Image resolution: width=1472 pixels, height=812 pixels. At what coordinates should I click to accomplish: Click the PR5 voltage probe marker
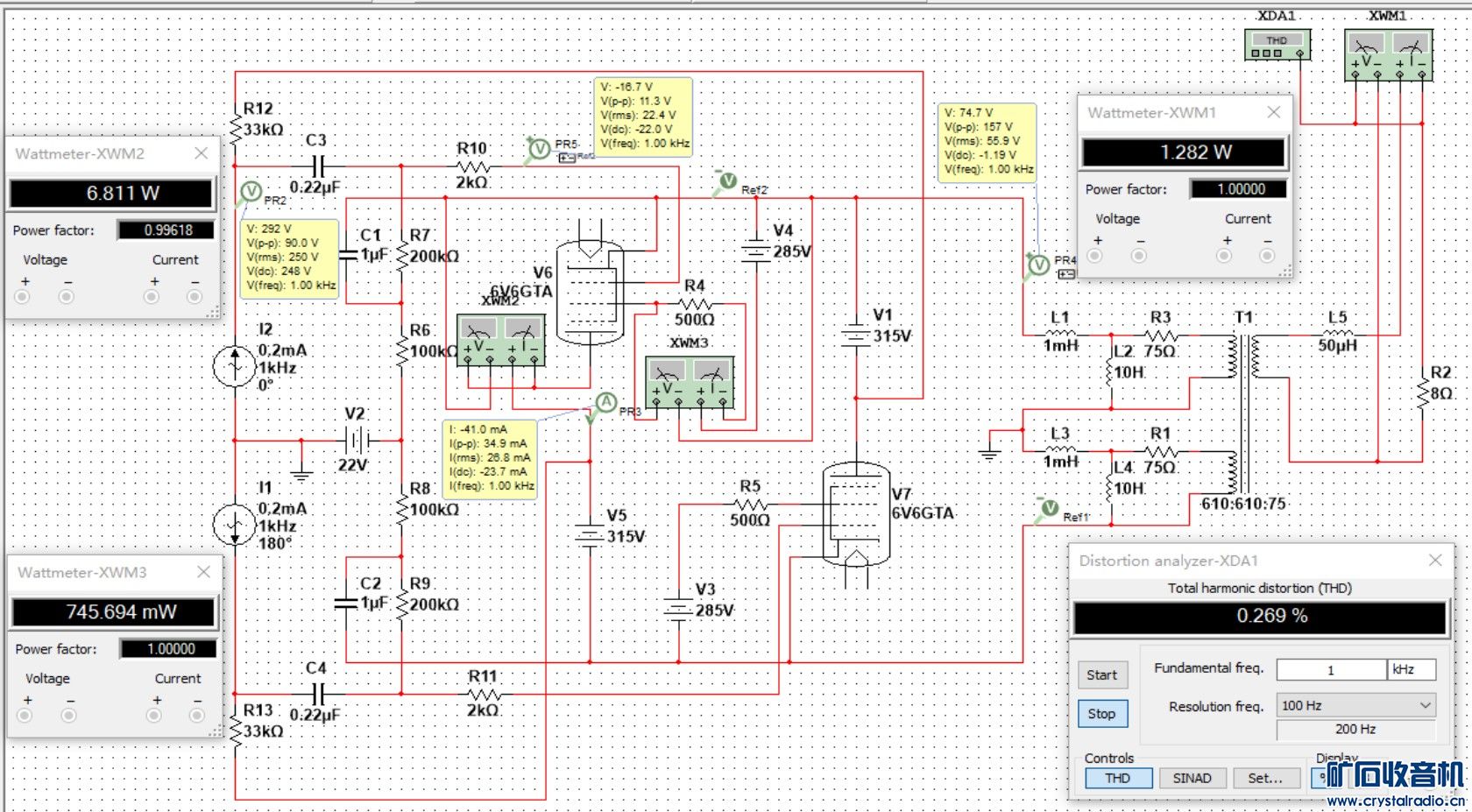pyautogui.click(x=539, y=149)
